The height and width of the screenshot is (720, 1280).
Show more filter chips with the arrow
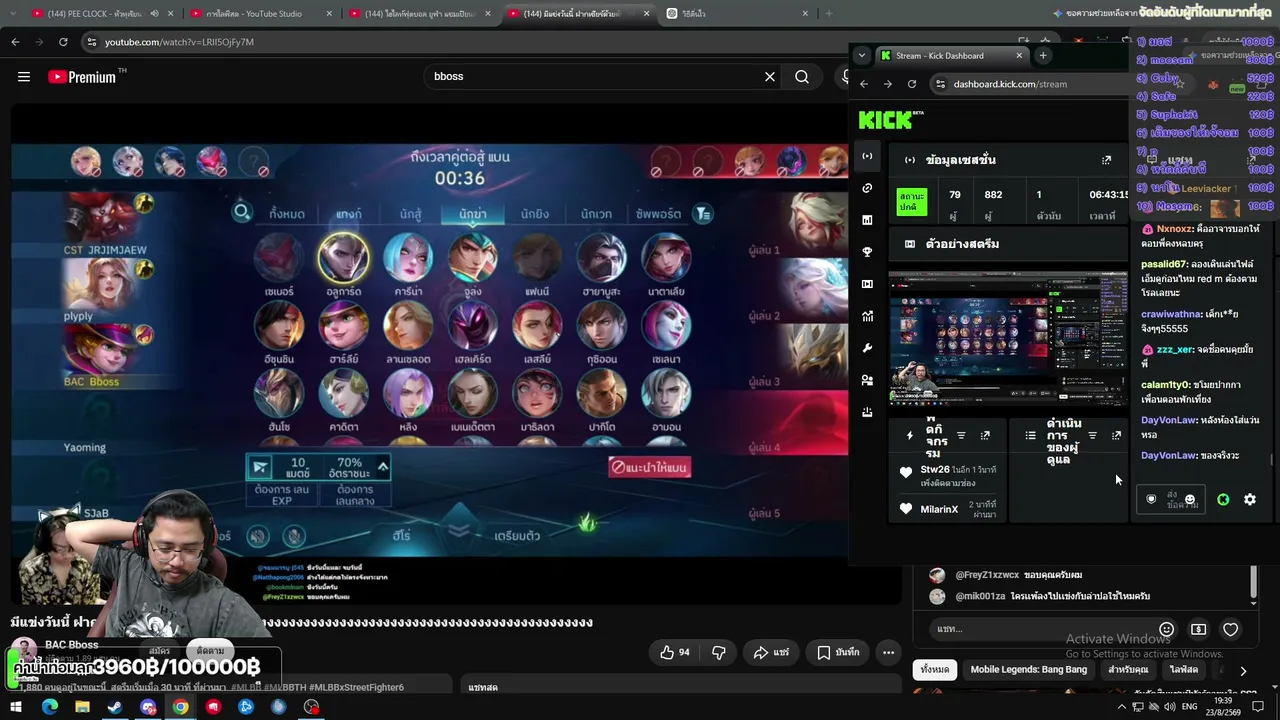(x=1243, y=670)
